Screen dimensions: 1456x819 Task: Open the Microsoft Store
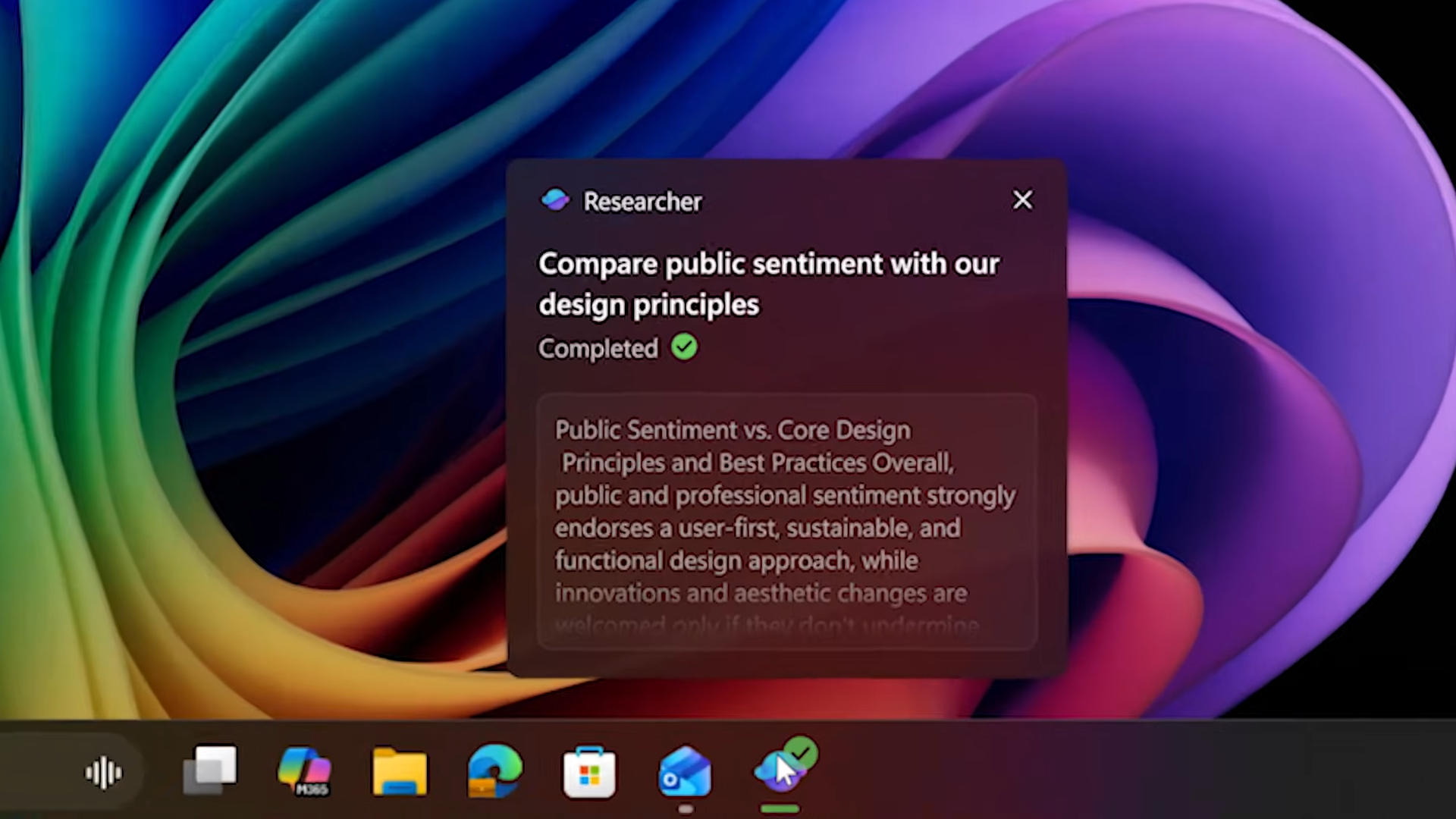pos(589,771)
